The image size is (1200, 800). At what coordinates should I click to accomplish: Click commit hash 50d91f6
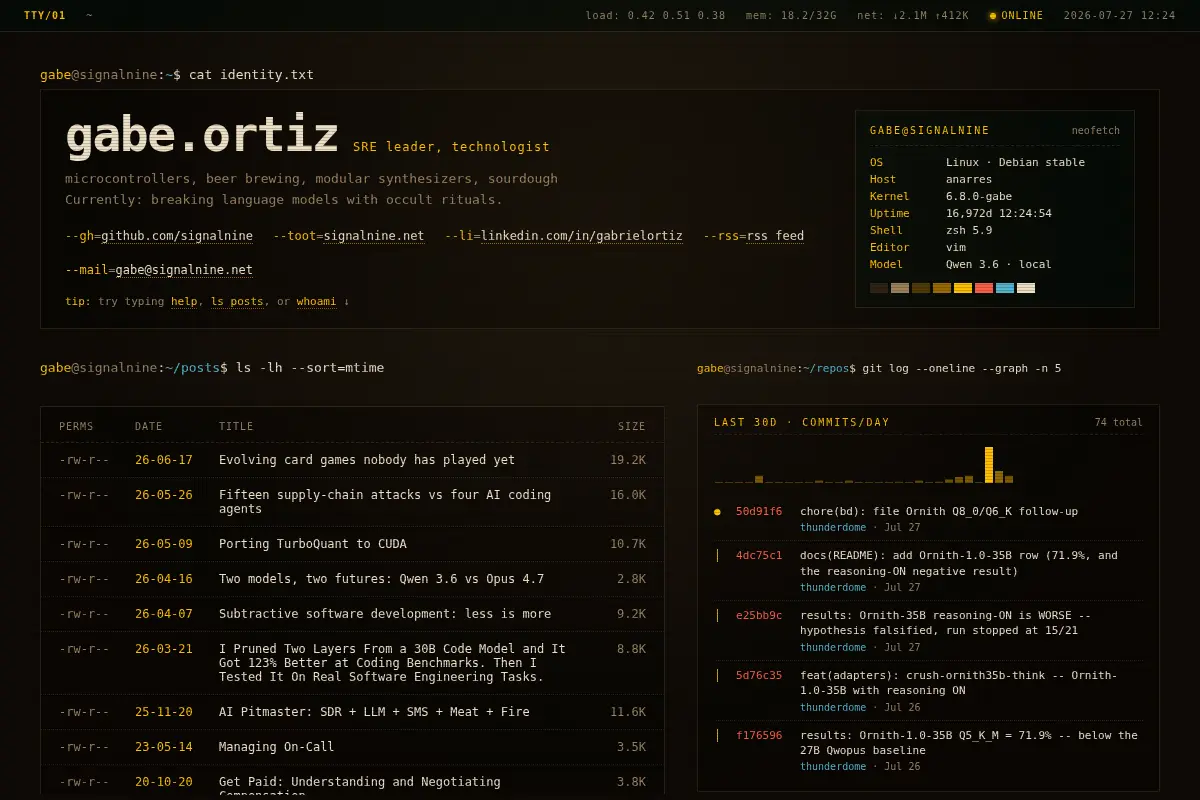(759, 512)
